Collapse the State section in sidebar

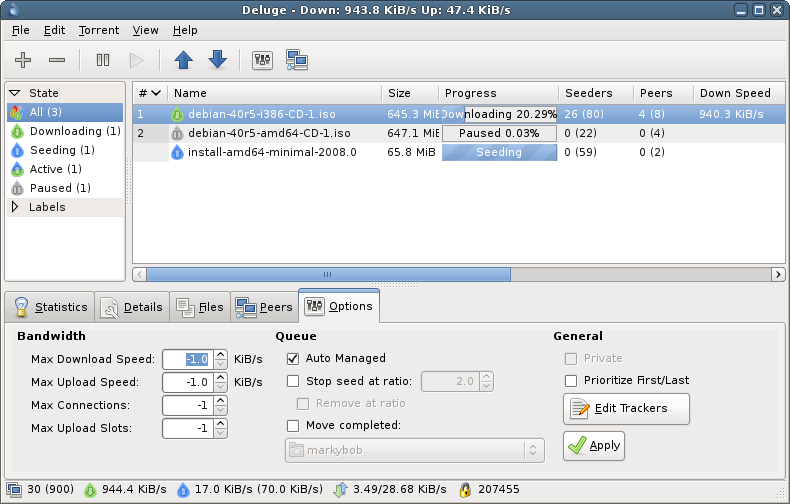point(15,93)
